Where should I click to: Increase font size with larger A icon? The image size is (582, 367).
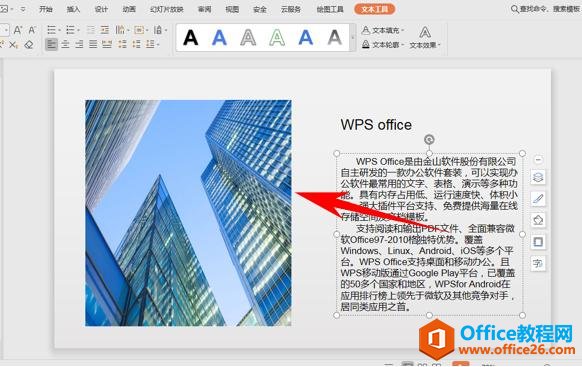[17, 30]
